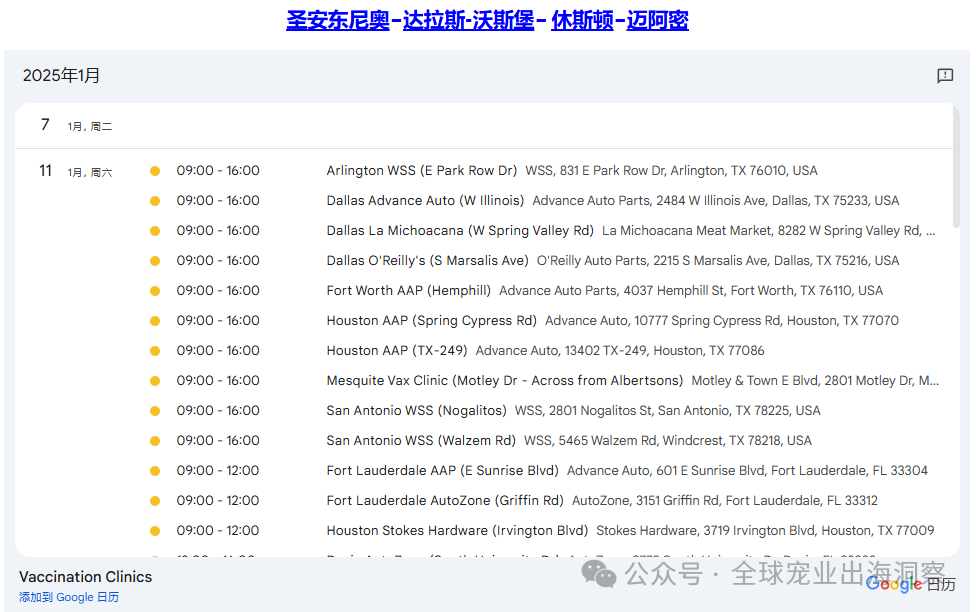Screen dimensions: 976x612
Task: Open Houston AAP (Spring Cypress Rd) event
Action: (431, 321)
